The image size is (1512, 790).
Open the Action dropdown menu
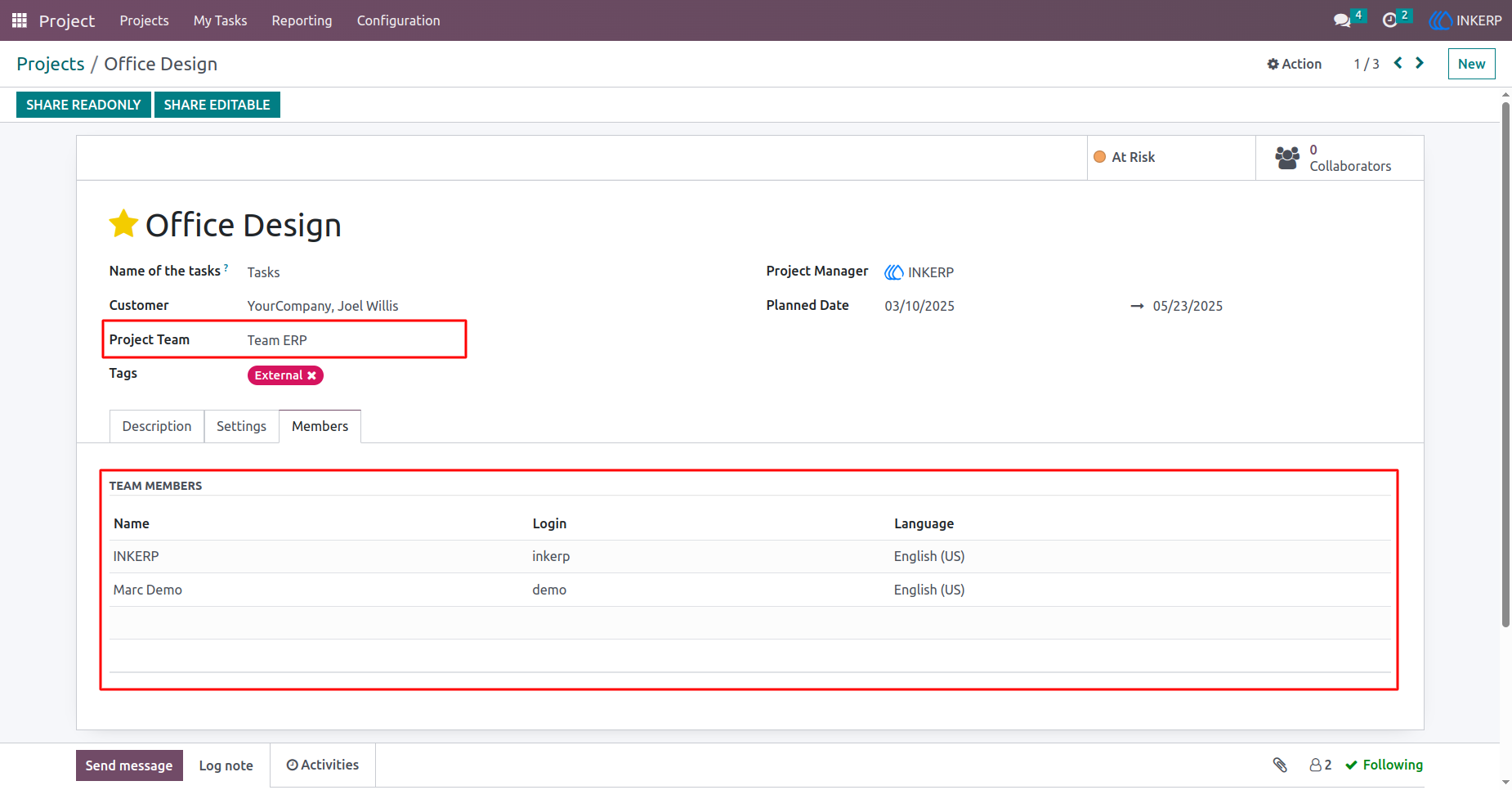(x=1294, y=64)
